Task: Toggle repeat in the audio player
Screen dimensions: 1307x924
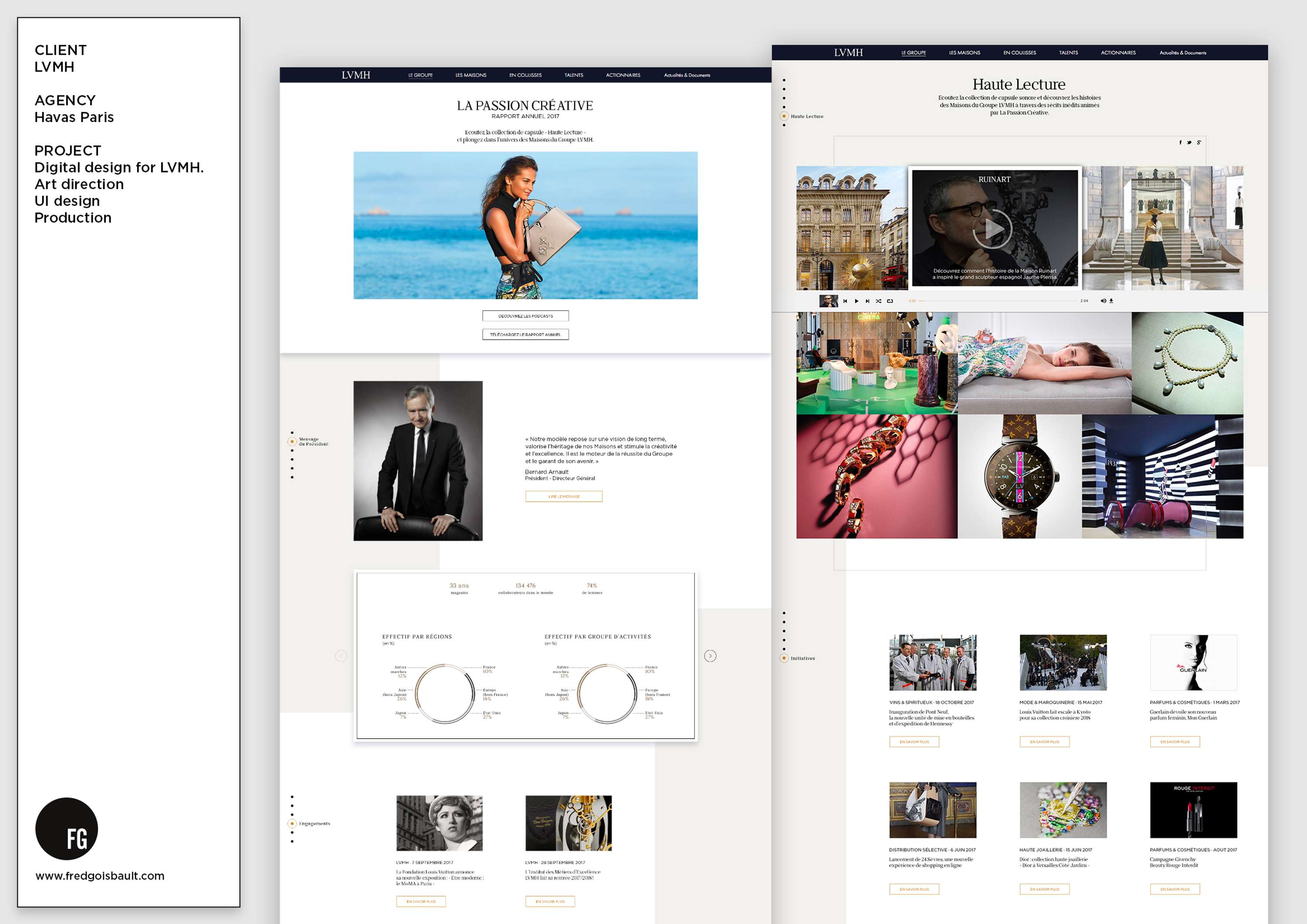Action: [x=890, y=301]
